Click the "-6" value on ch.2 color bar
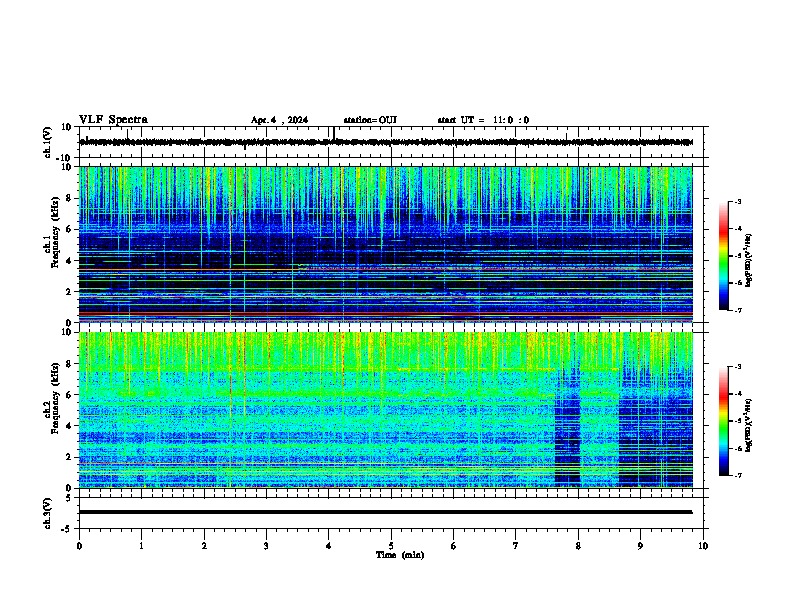Image resolution: width=792 pixels, height=612 pixels. tap(737, 448)
